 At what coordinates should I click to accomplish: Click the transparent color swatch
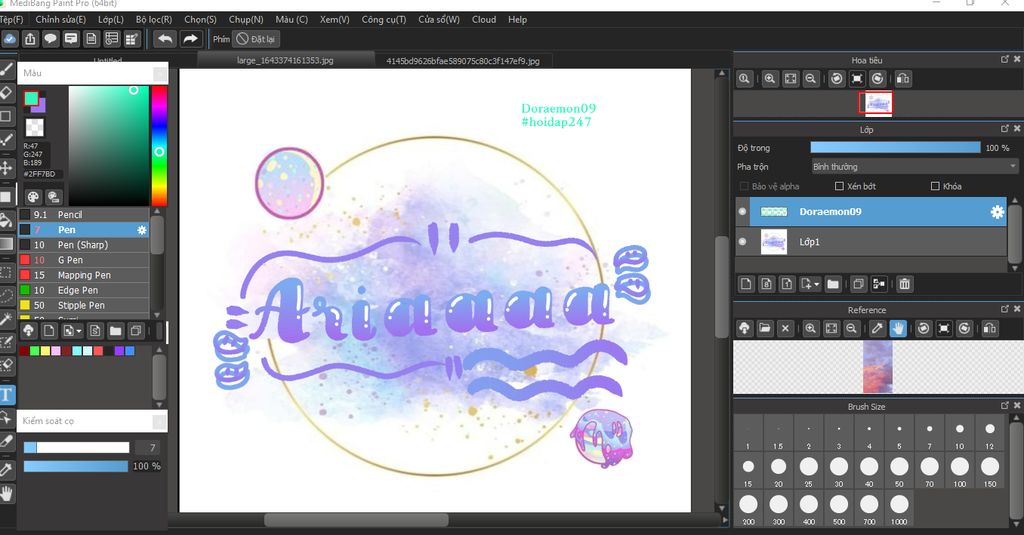(34, 127)
